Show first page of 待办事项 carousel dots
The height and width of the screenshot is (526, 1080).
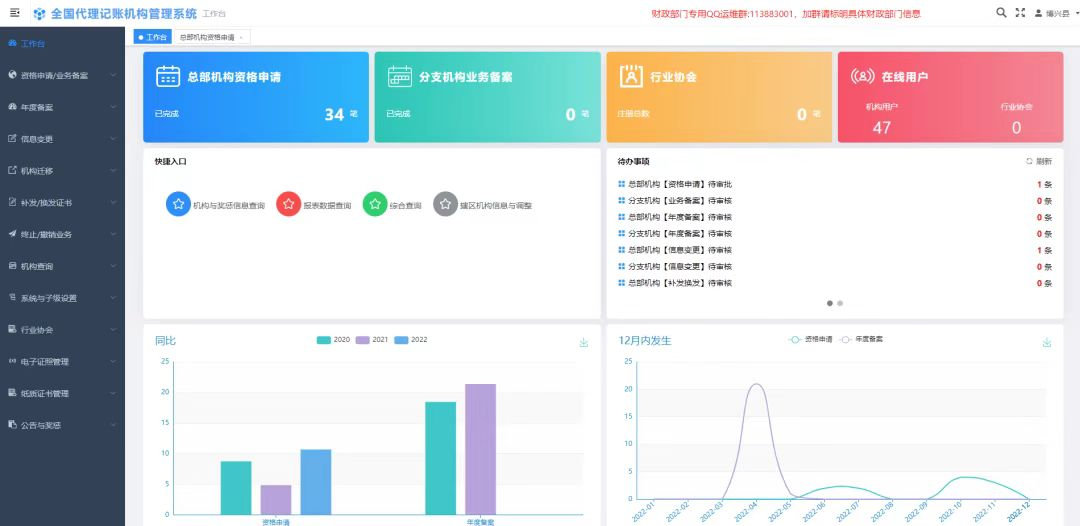click(x=830, y=303)
